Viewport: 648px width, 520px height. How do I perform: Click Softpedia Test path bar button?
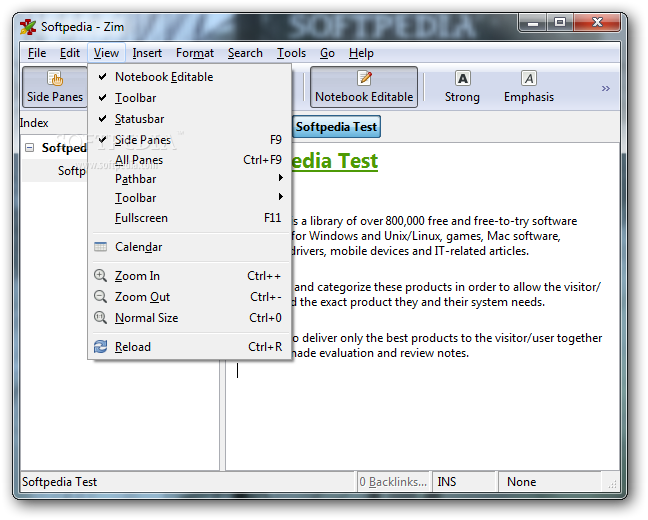[x=336, y=126]
